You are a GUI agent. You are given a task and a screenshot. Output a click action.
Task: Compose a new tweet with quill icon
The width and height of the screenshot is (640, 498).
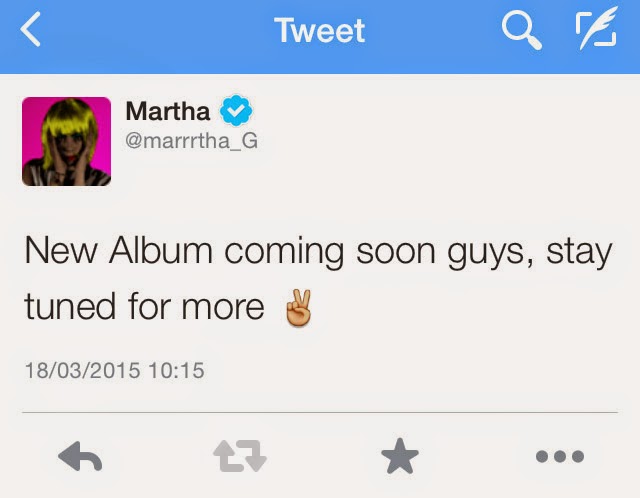(x=596, y=28)
